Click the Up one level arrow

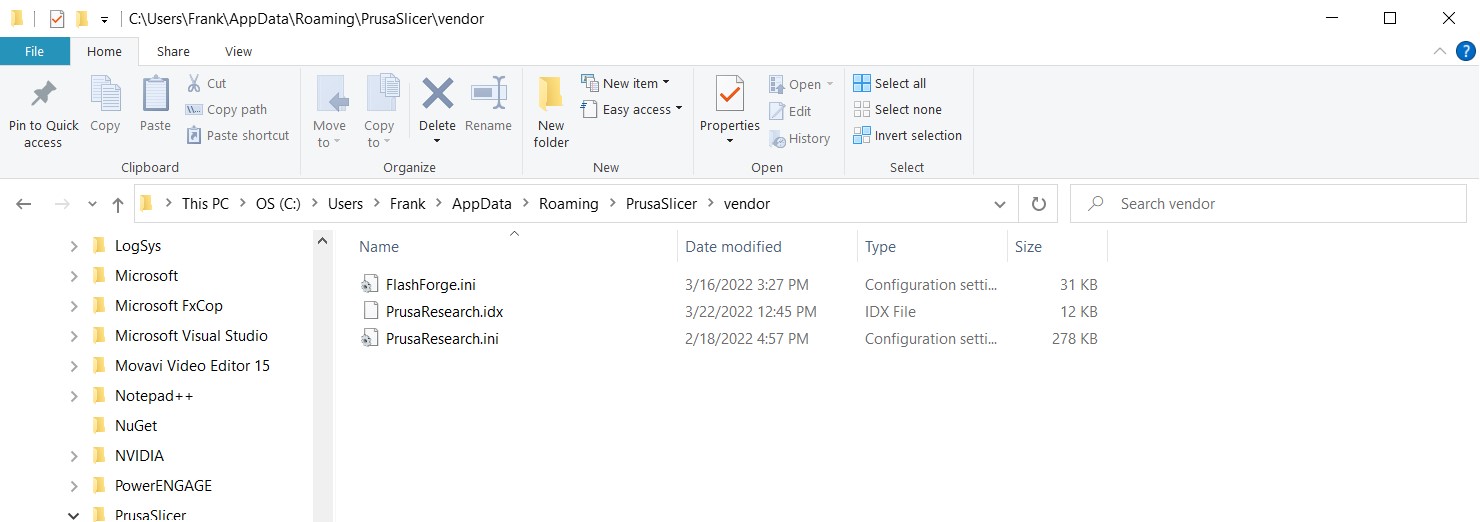(118, 204)
